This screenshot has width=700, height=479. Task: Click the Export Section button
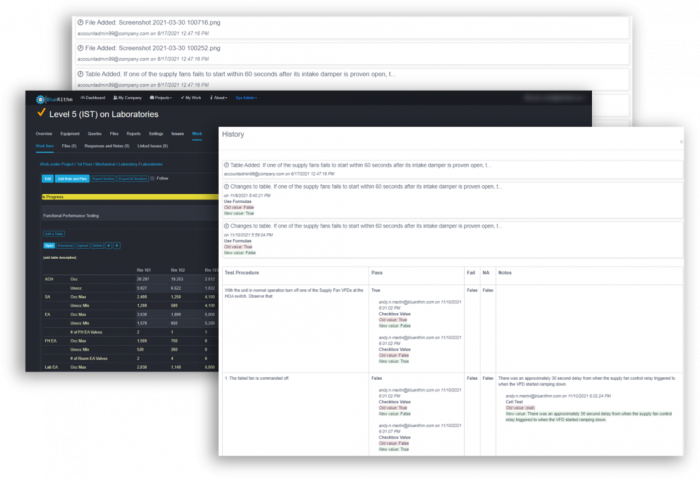click(x=103, y=179)
